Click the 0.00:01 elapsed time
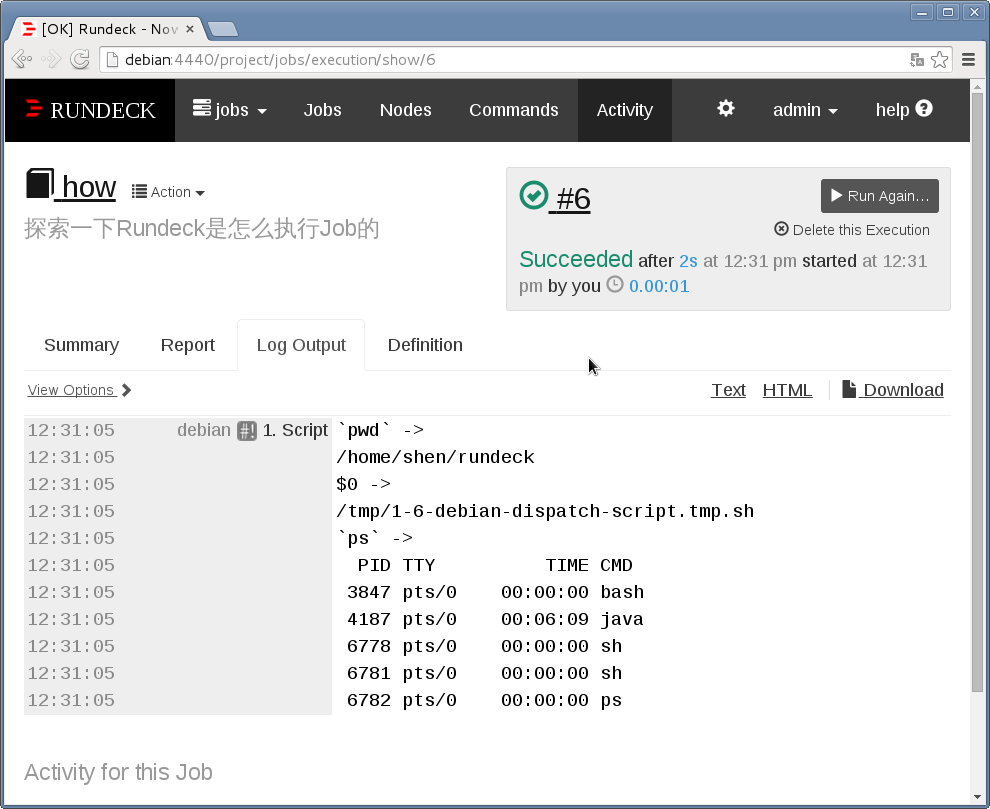 coord(659,286)
